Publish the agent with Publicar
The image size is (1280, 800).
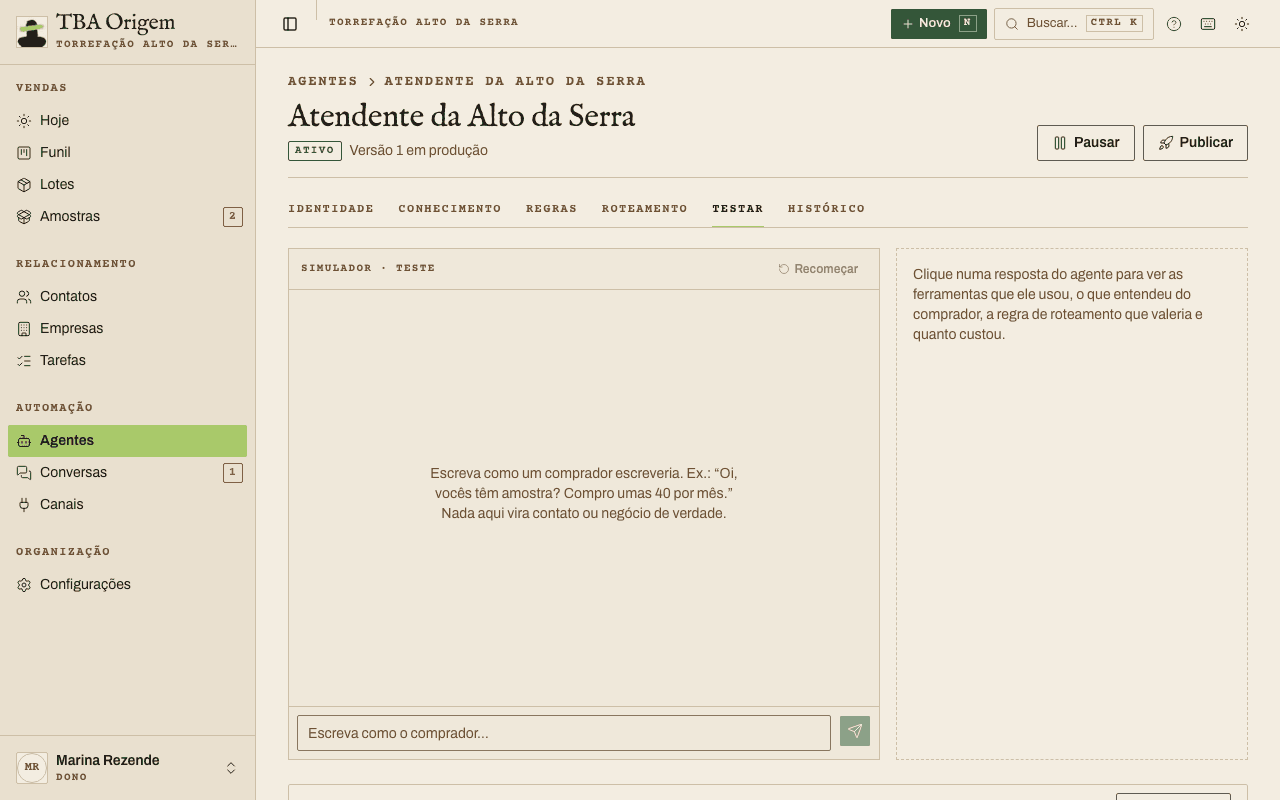point(1195,143)
